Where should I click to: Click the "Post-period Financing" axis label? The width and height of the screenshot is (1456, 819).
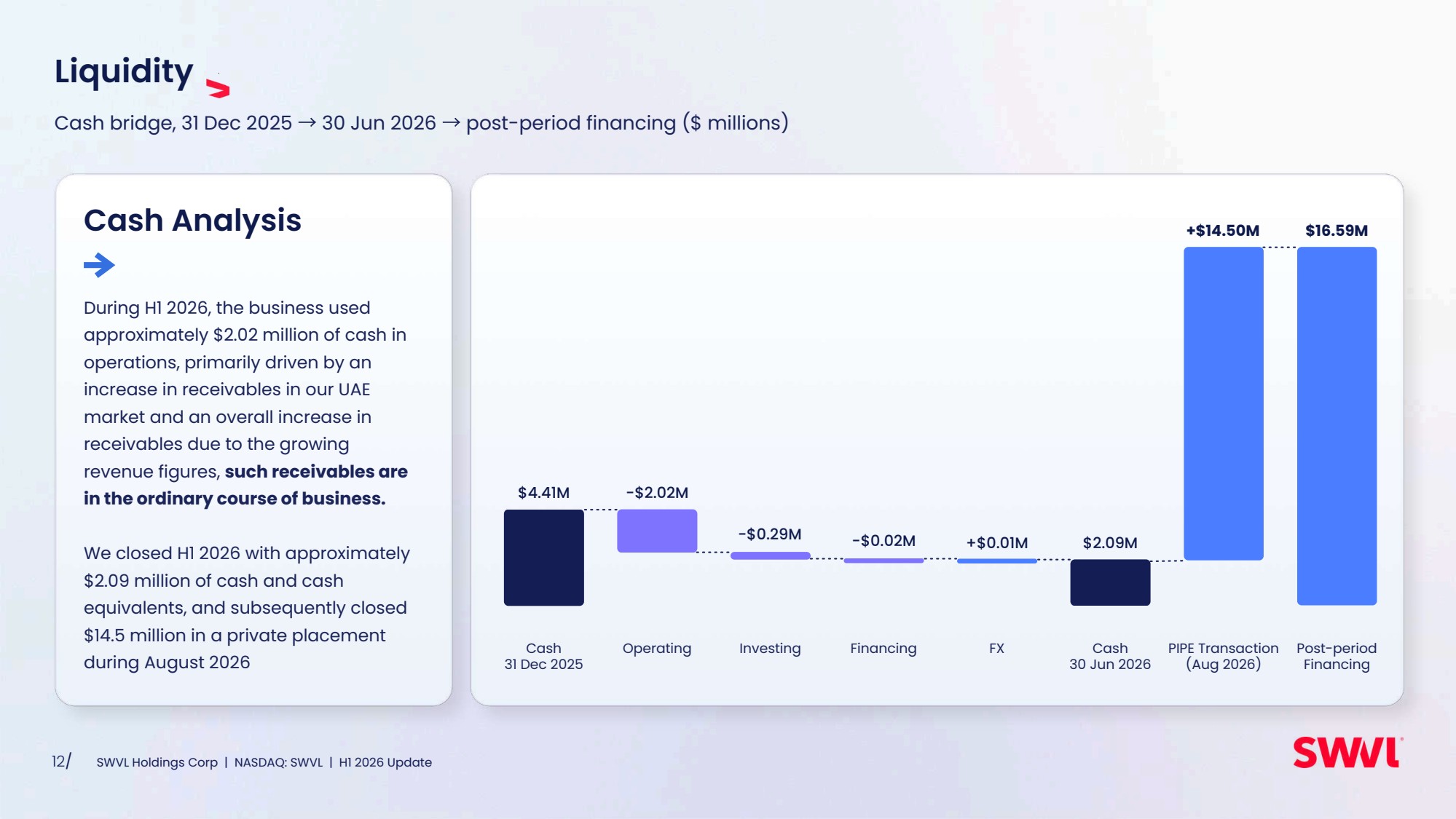click(1337, 656)
